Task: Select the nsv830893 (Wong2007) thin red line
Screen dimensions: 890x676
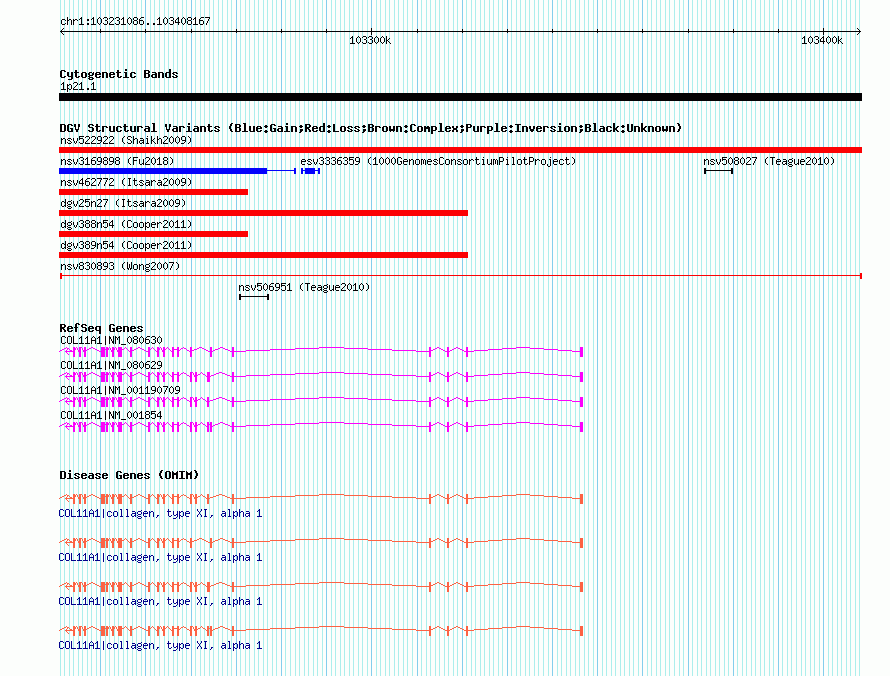Action: click(461, 276)
